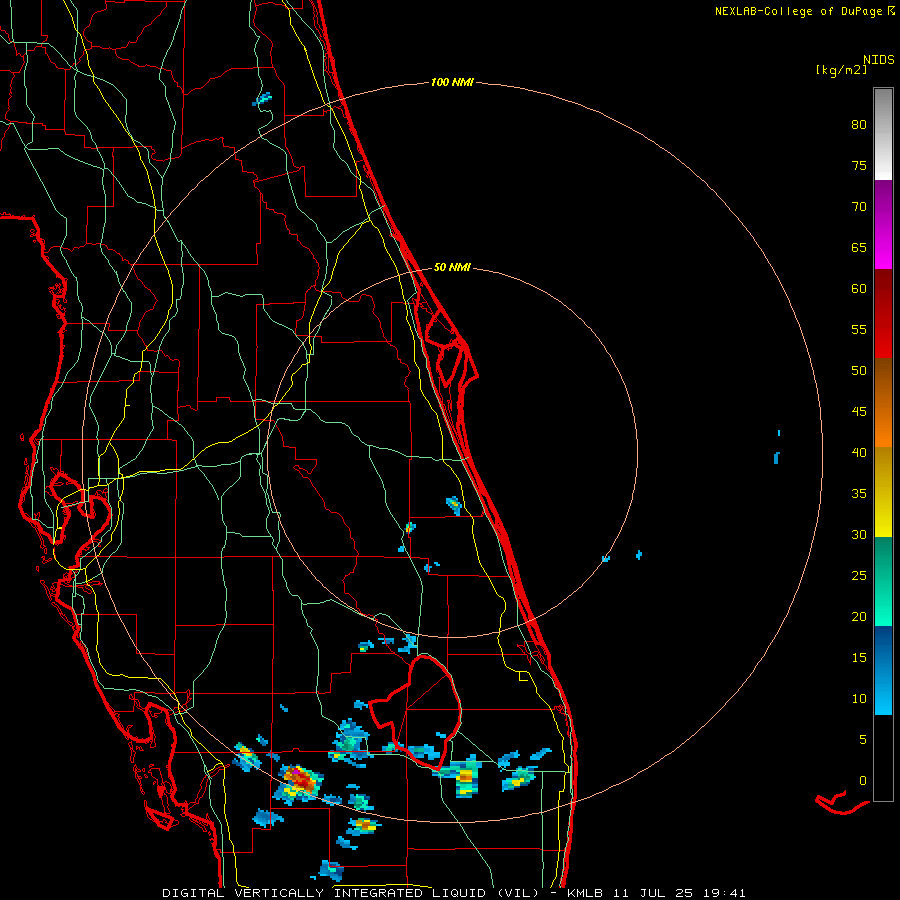
Task: Click the scale value 15
Action: [x=859, y=658]
